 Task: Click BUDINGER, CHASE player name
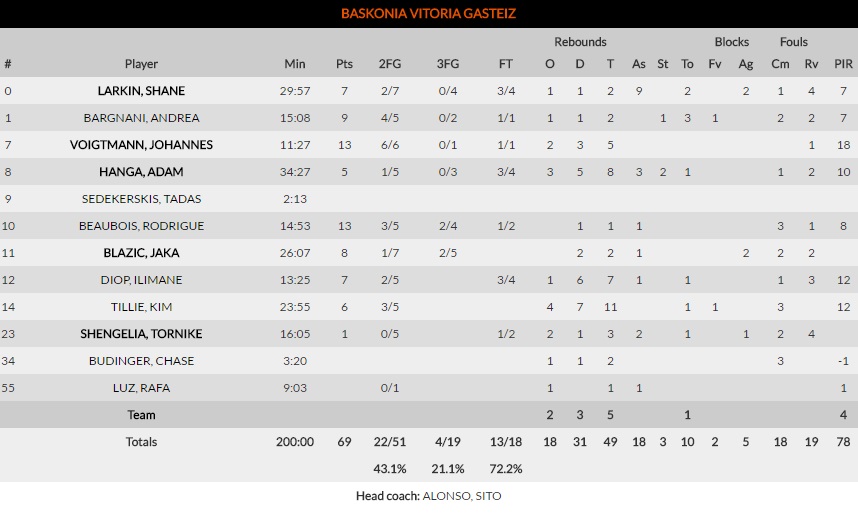point(141,361)
